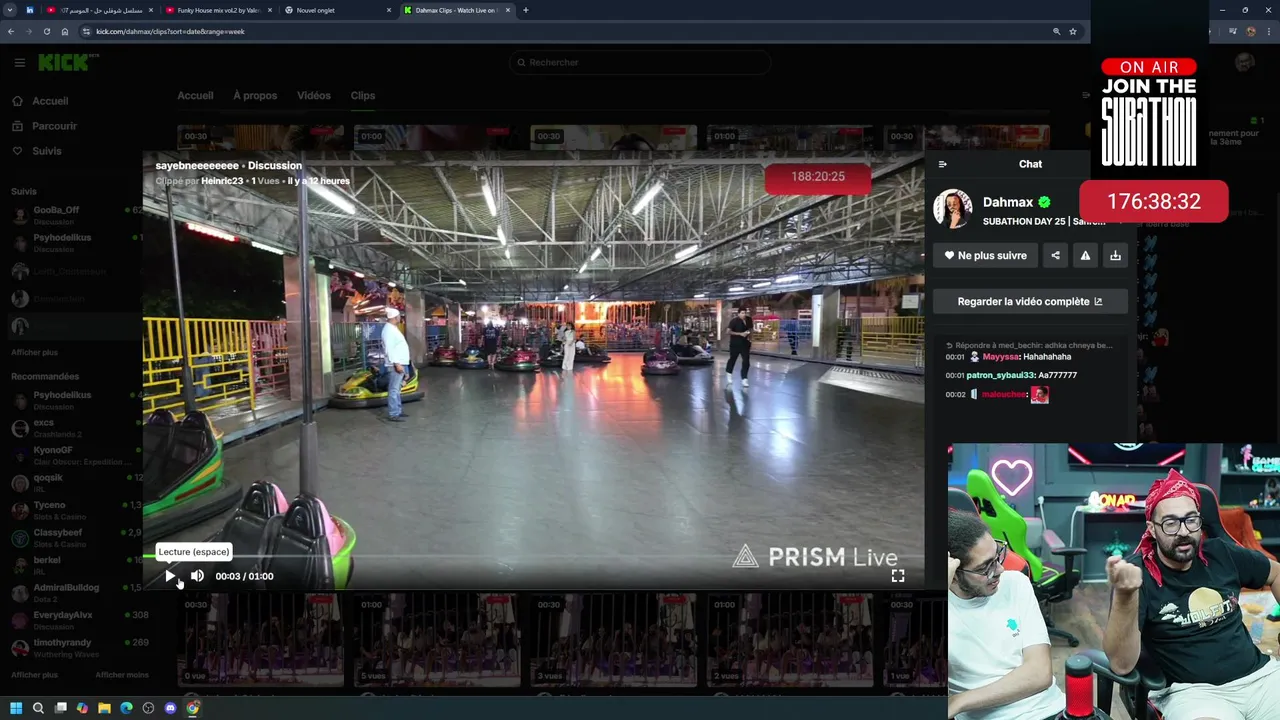Open Task View from taskbar

pyautogui.click(x=60, y=708)
